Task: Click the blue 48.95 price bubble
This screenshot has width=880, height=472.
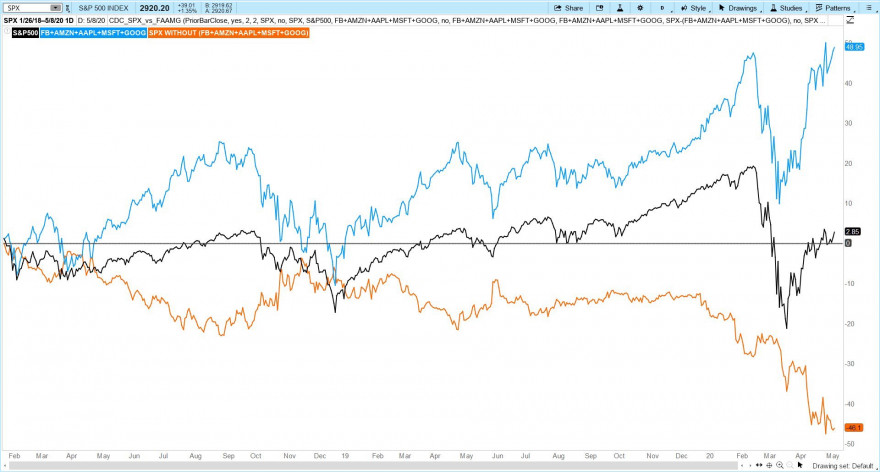Action: (854, 47)
